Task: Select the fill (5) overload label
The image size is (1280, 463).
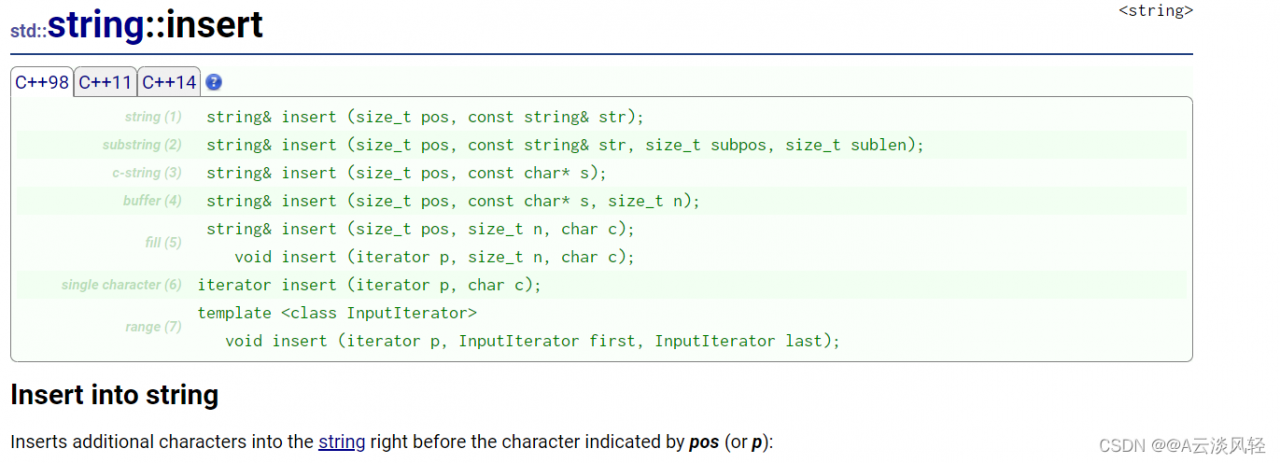Action: tap(164, 243)
